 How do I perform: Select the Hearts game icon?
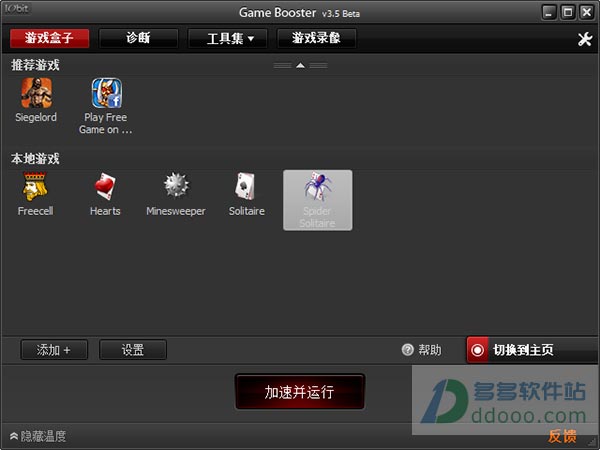[x=105, y=187]
